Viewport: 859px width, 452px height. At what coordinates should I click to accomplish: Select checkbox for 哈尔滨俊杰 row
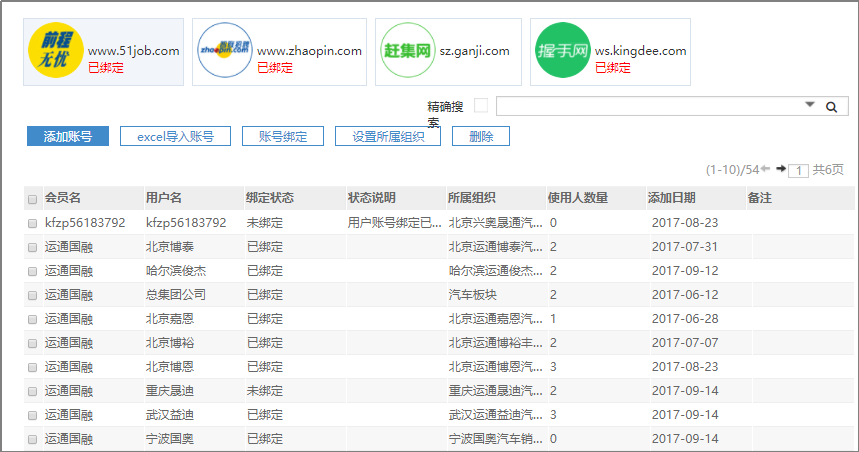point(33,271)
